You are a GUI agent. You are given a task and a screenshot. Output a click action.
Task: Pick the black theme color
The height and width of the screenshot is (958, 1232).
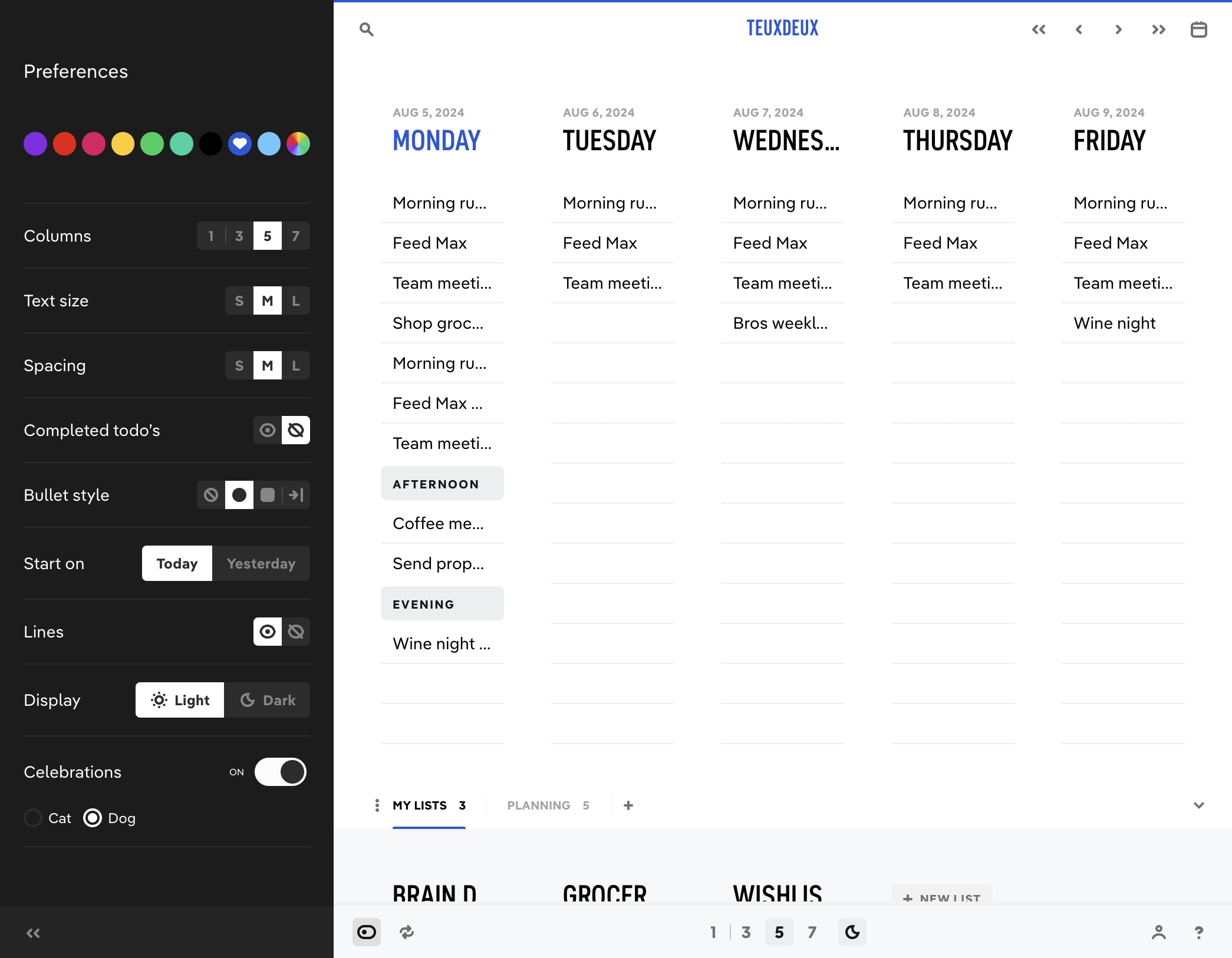(210, 144)
